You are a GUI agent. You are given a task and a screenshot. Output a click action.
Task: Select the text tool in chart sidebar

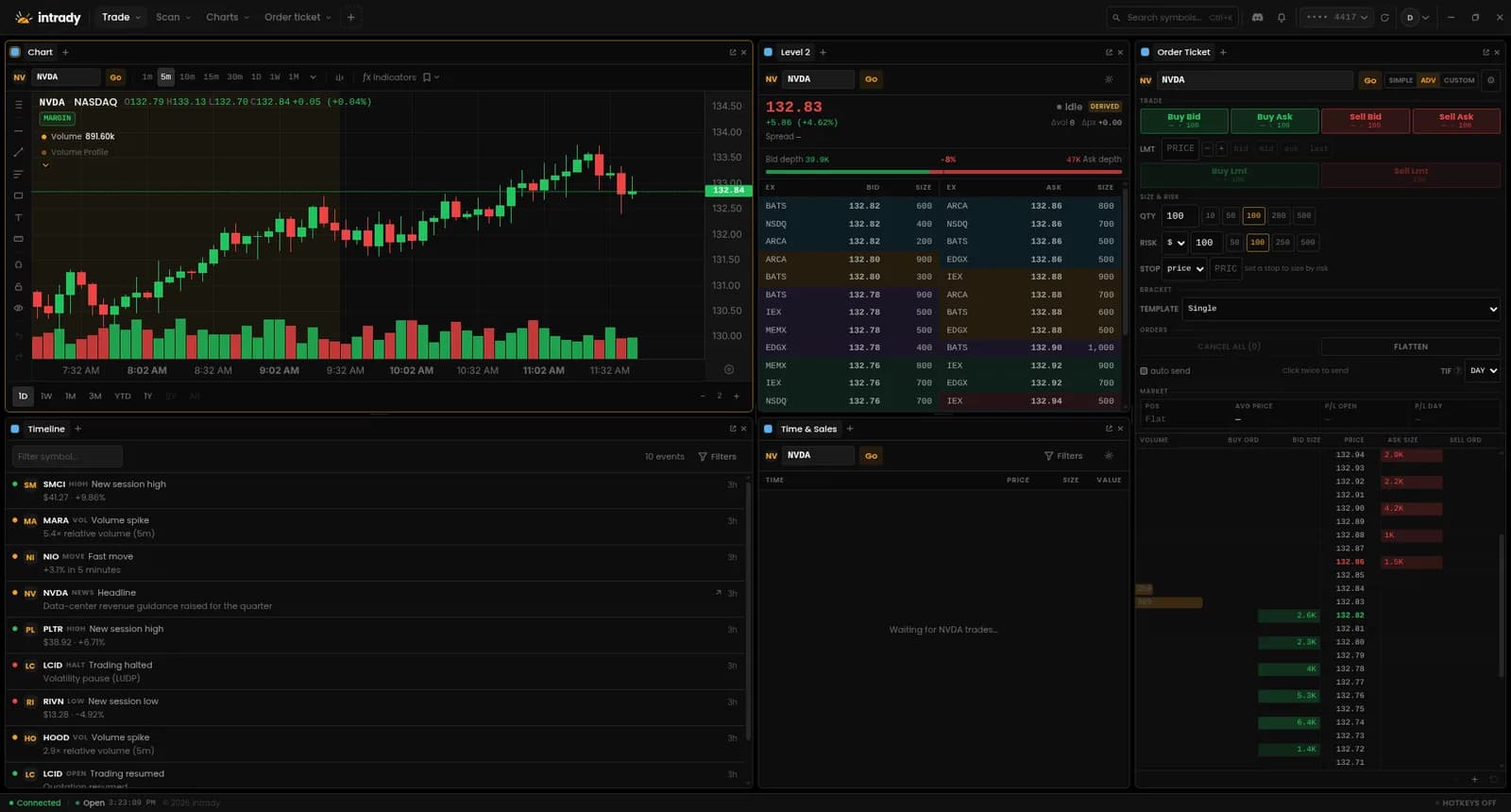(x=18, y=217)
